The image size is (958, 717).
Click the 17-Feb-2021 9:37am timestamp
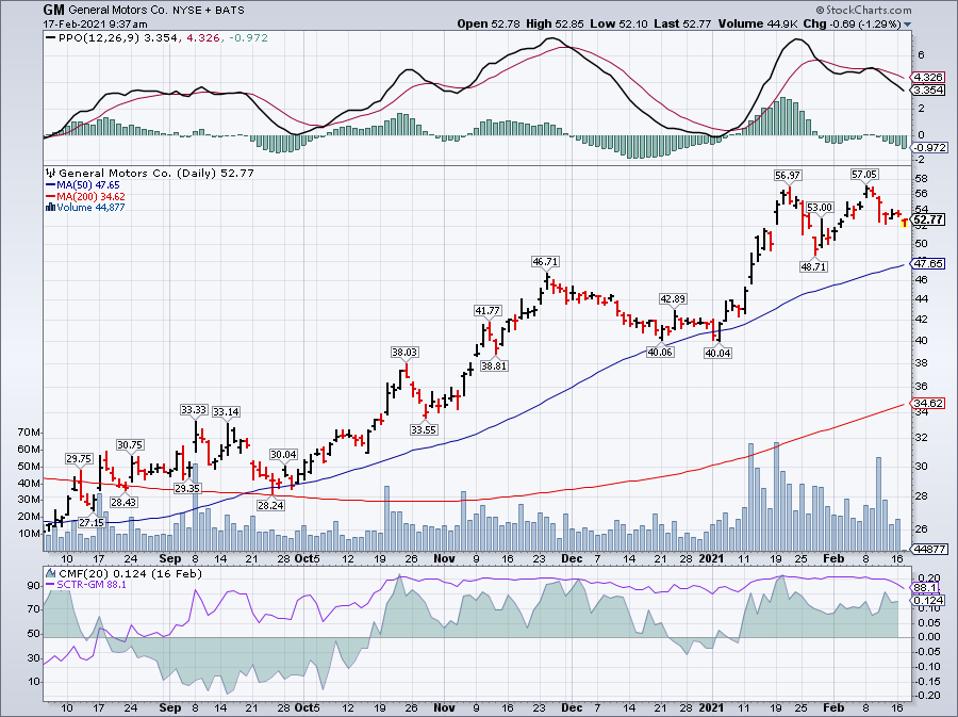coord(95,24)
